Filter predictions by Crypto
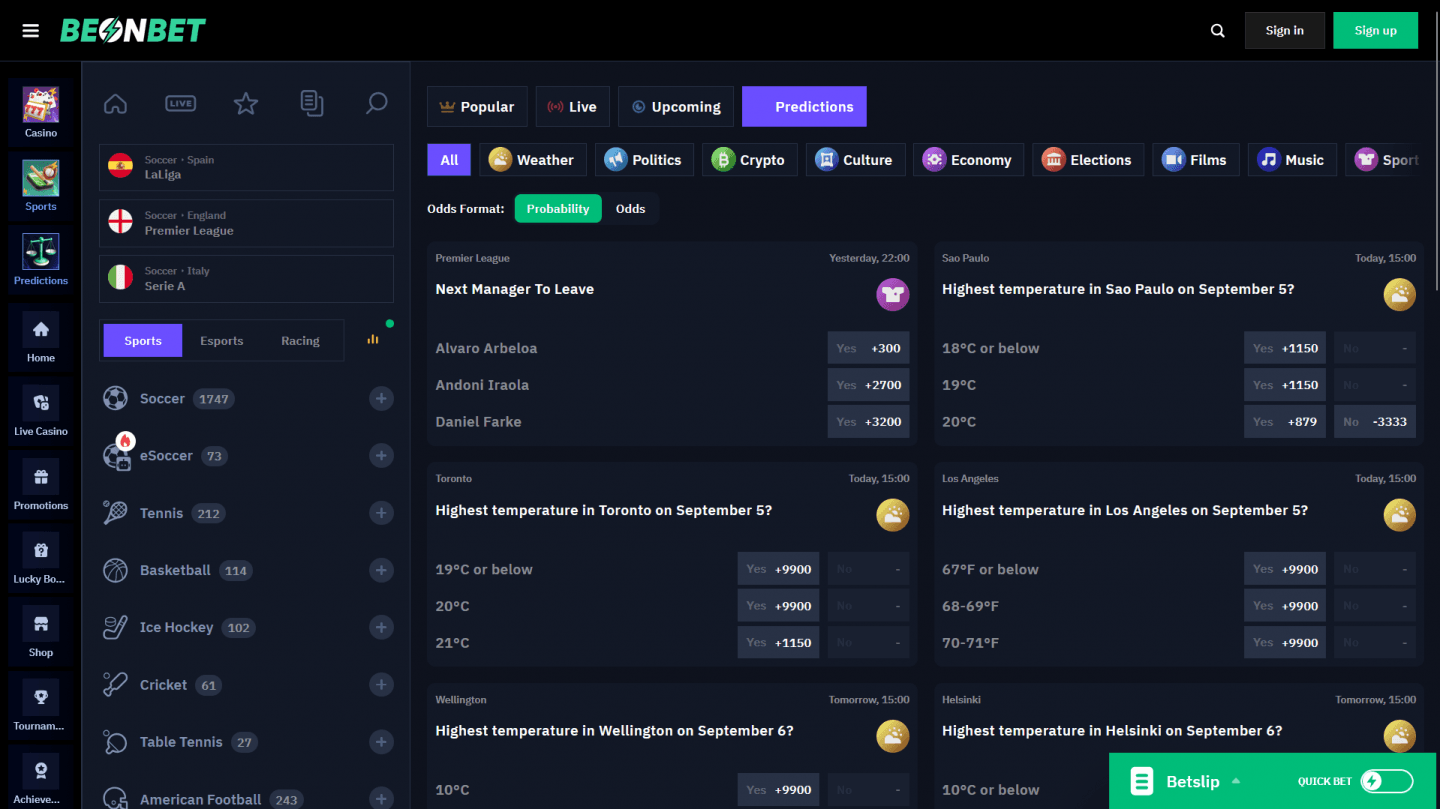The width and height of the screenshot is (1440, 809). point(749,160)
